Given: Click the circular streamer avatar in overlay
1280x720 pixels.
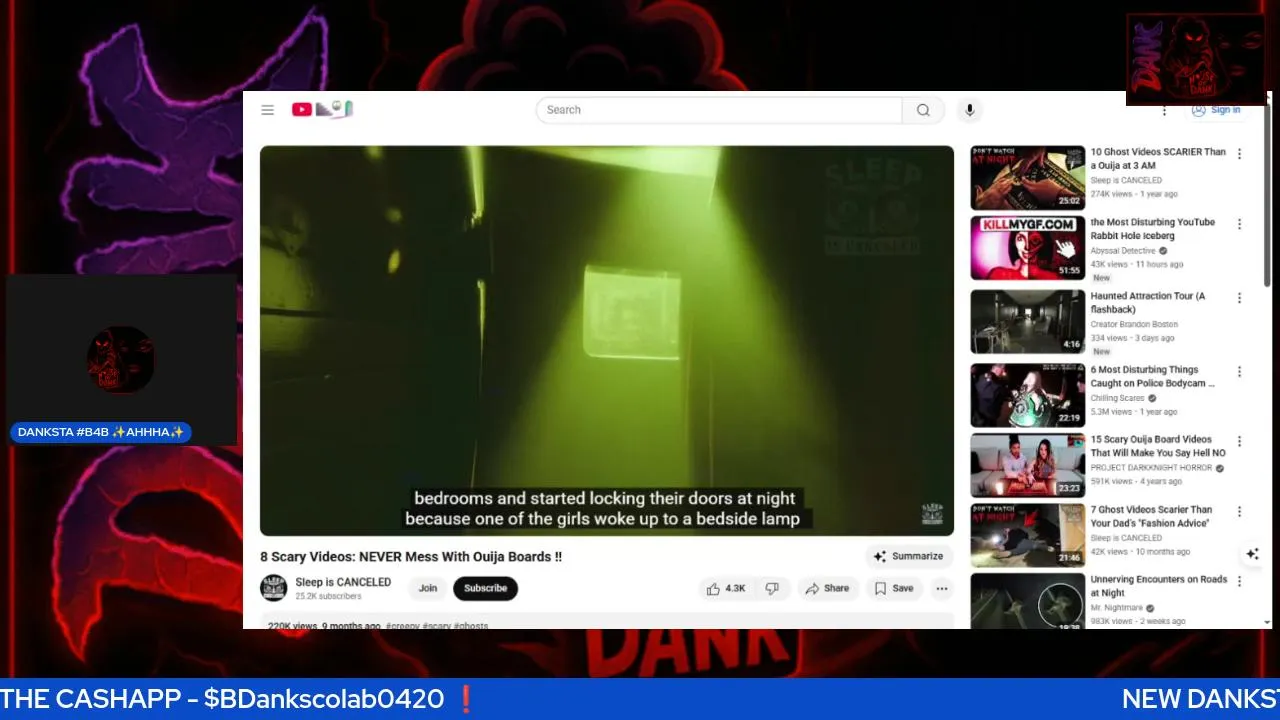Looking at the screenshot, I should click(120, 359).
